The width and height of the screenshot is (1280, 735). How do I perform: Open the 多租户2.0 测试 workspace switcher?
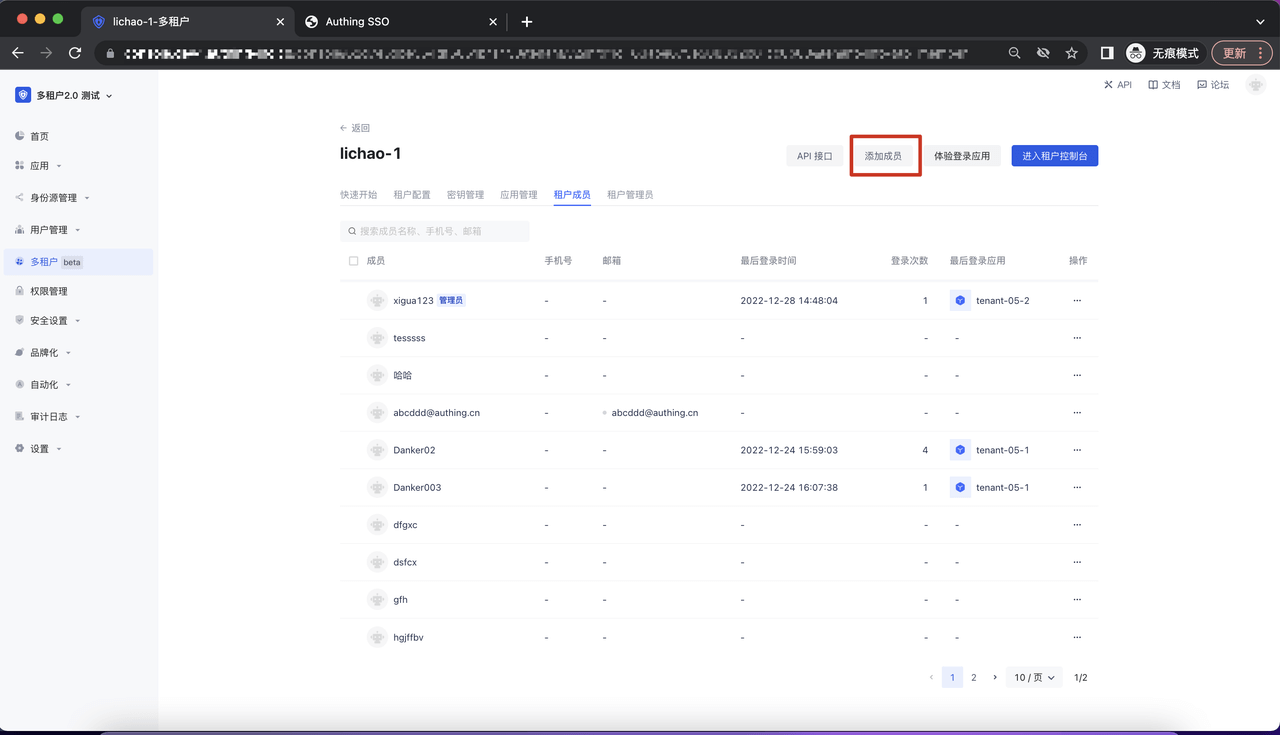pyautogui.click(x=65, y=95)
